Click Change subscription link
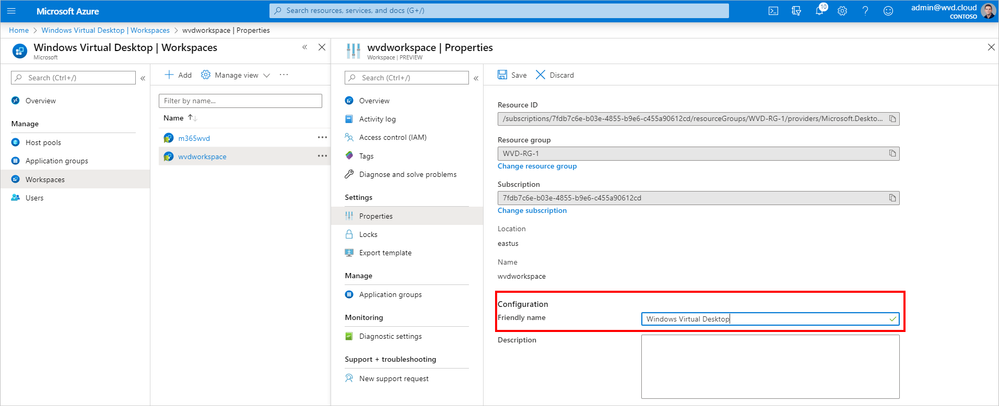This screenshot has width=999, height=406. 532,211
